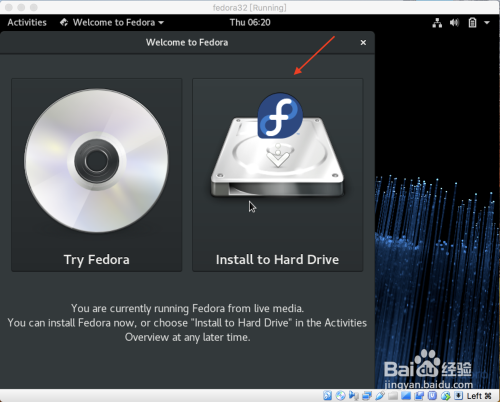Click the VirtualBox display settings icon
The height and width of the screenshot is (402, 500).
pyautogui.click(x=406, y=395)
